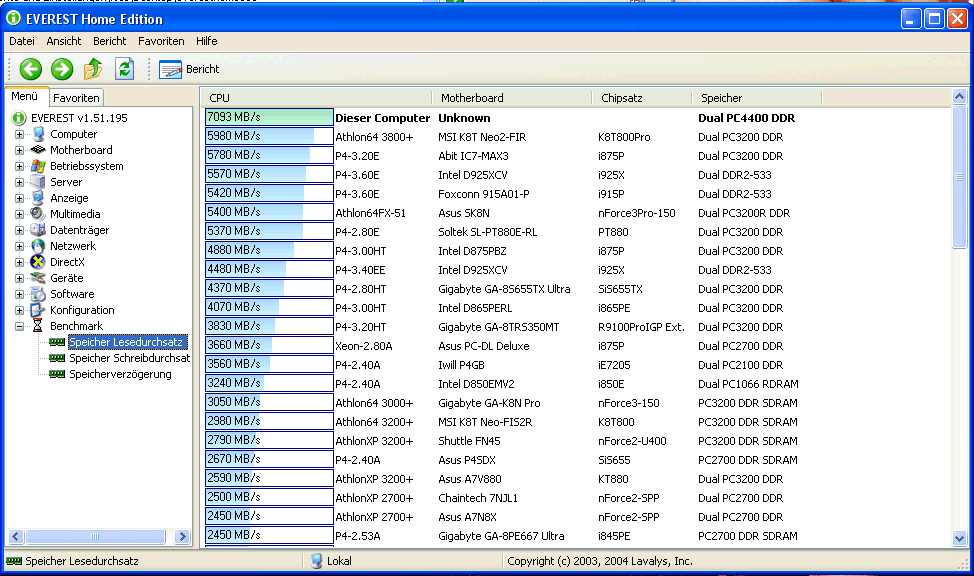Open the Bericht menu
The width and height of the screenshot is (974, 576).
click(x=109, y=41)
